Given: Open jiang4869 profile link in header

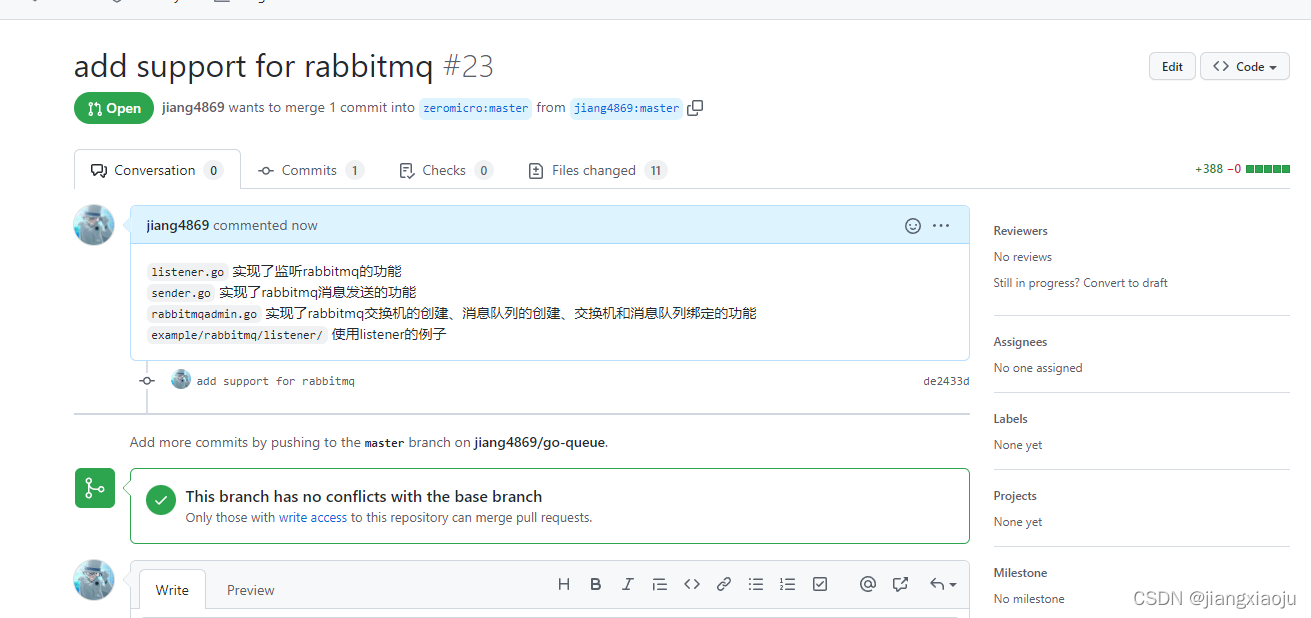Looking at the screenshot, I should coord(193,107).
